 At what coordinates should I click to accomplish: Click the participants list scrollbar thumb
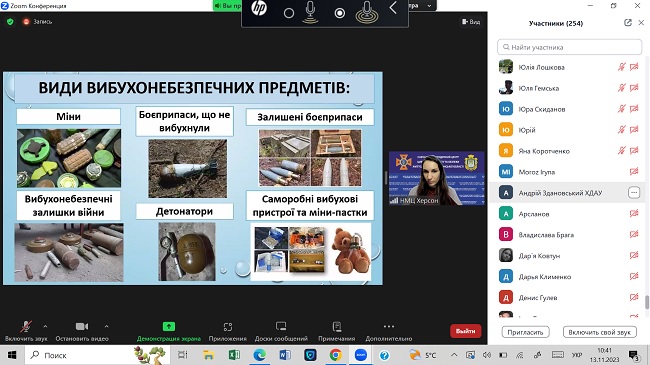(647, 302)
